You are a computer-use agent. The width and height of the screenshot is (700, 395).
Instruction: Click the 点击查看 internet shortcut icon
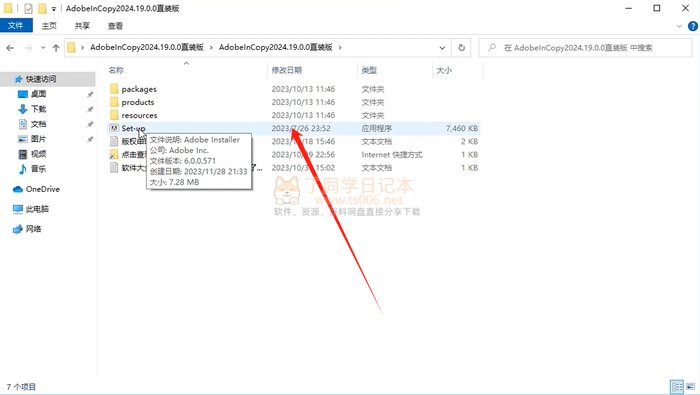tap(114, 154)
